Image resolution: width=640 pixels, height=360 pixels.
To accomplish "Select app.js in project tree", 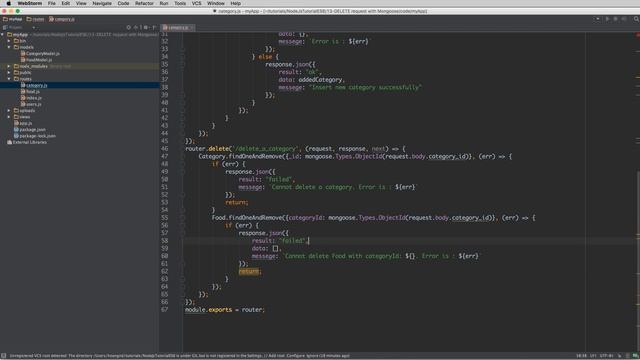I will pos(23,123).
